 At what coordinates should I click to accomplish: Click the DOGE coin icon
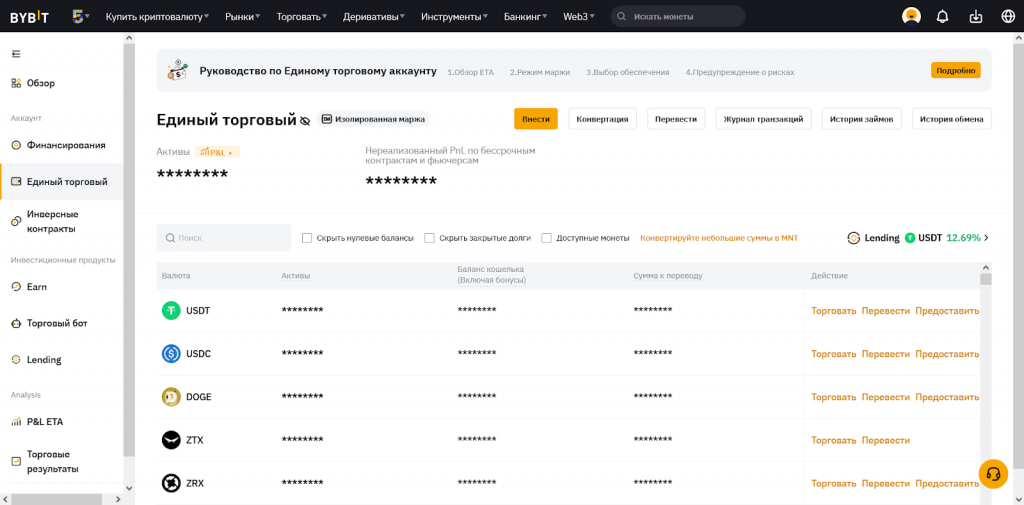pos(171,397)
